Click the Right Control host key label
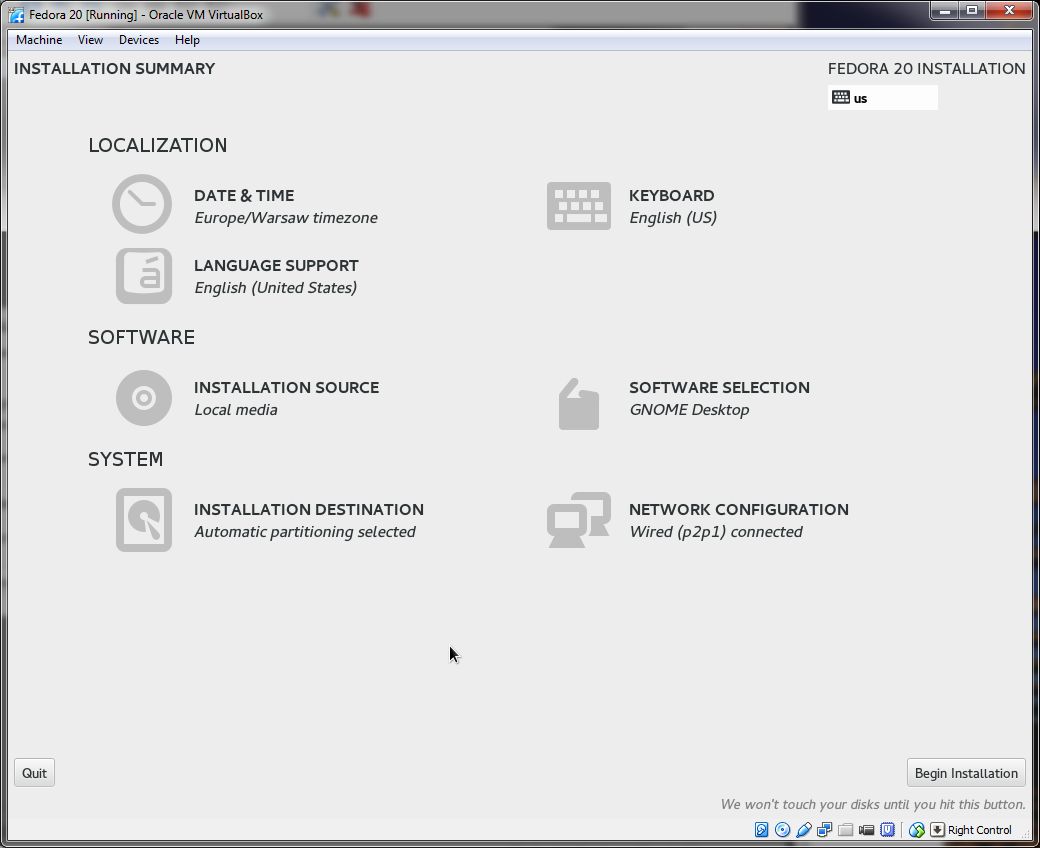 980,830
